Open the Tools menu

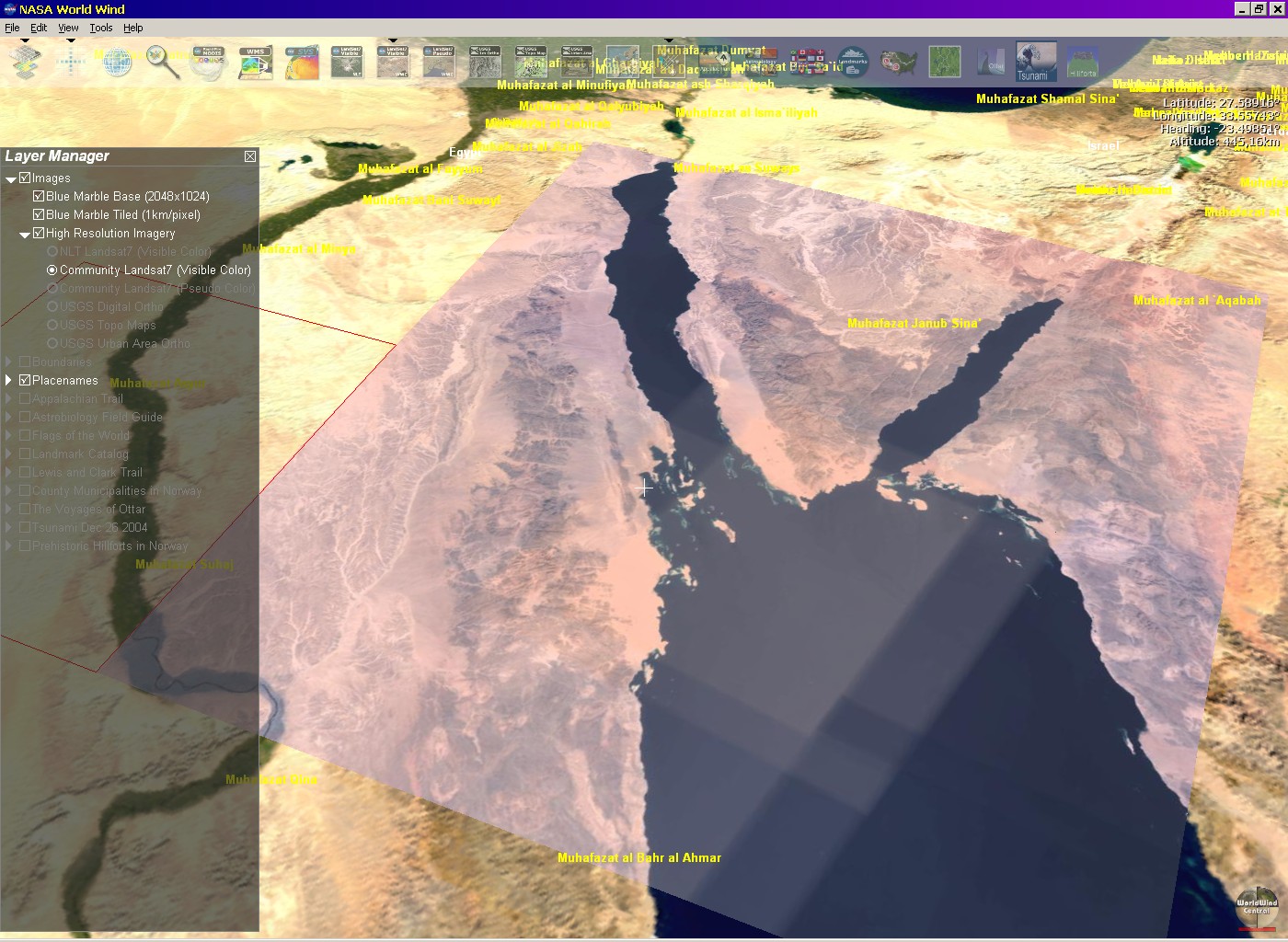coord(101,28)
